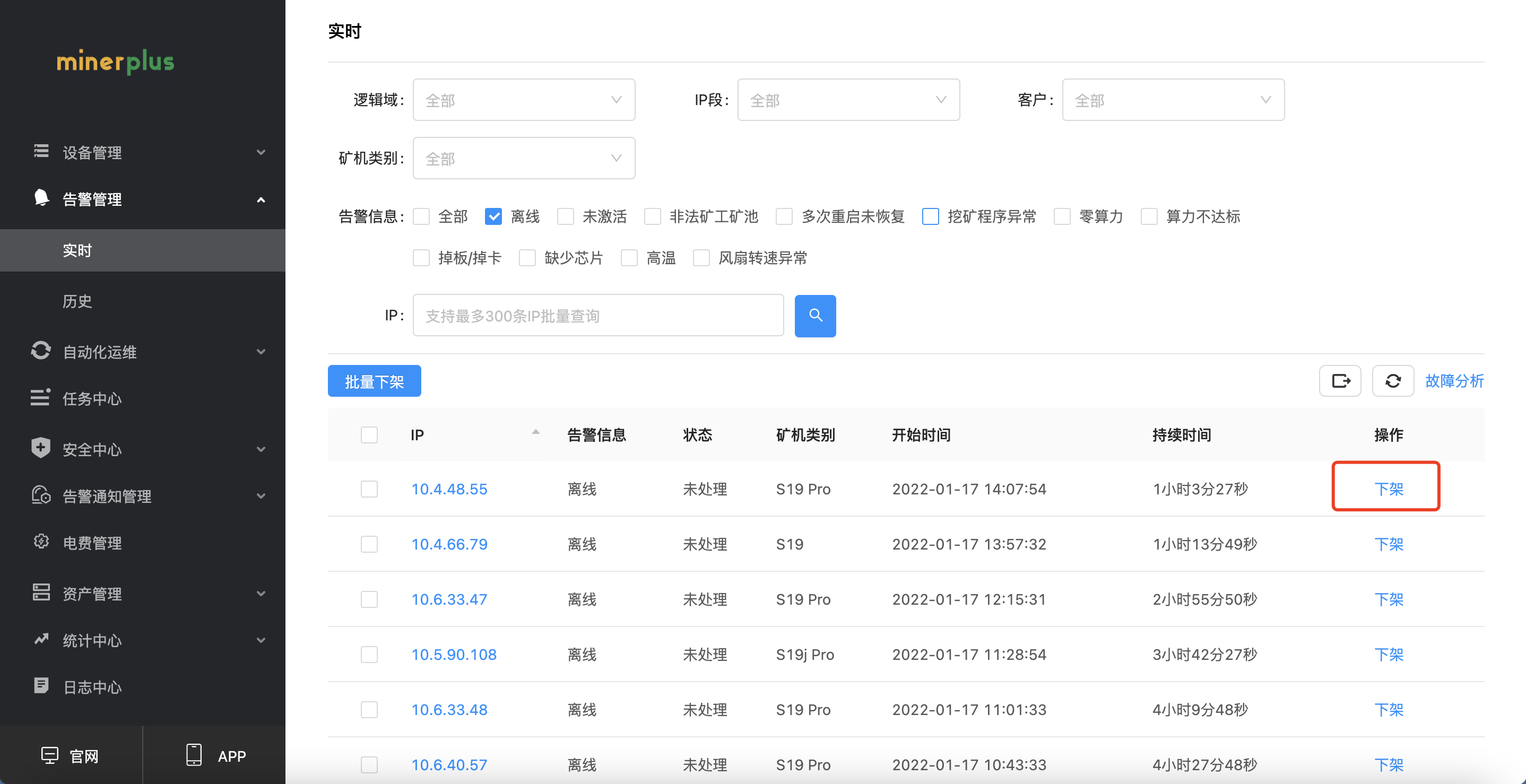
Task: Click the 安全中心 shield icon
Action: 40,448
